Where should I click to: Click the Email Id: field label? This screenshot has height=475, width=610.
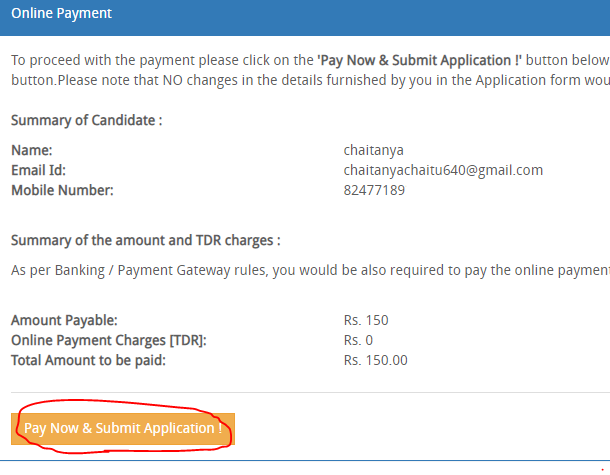point(39,170)
